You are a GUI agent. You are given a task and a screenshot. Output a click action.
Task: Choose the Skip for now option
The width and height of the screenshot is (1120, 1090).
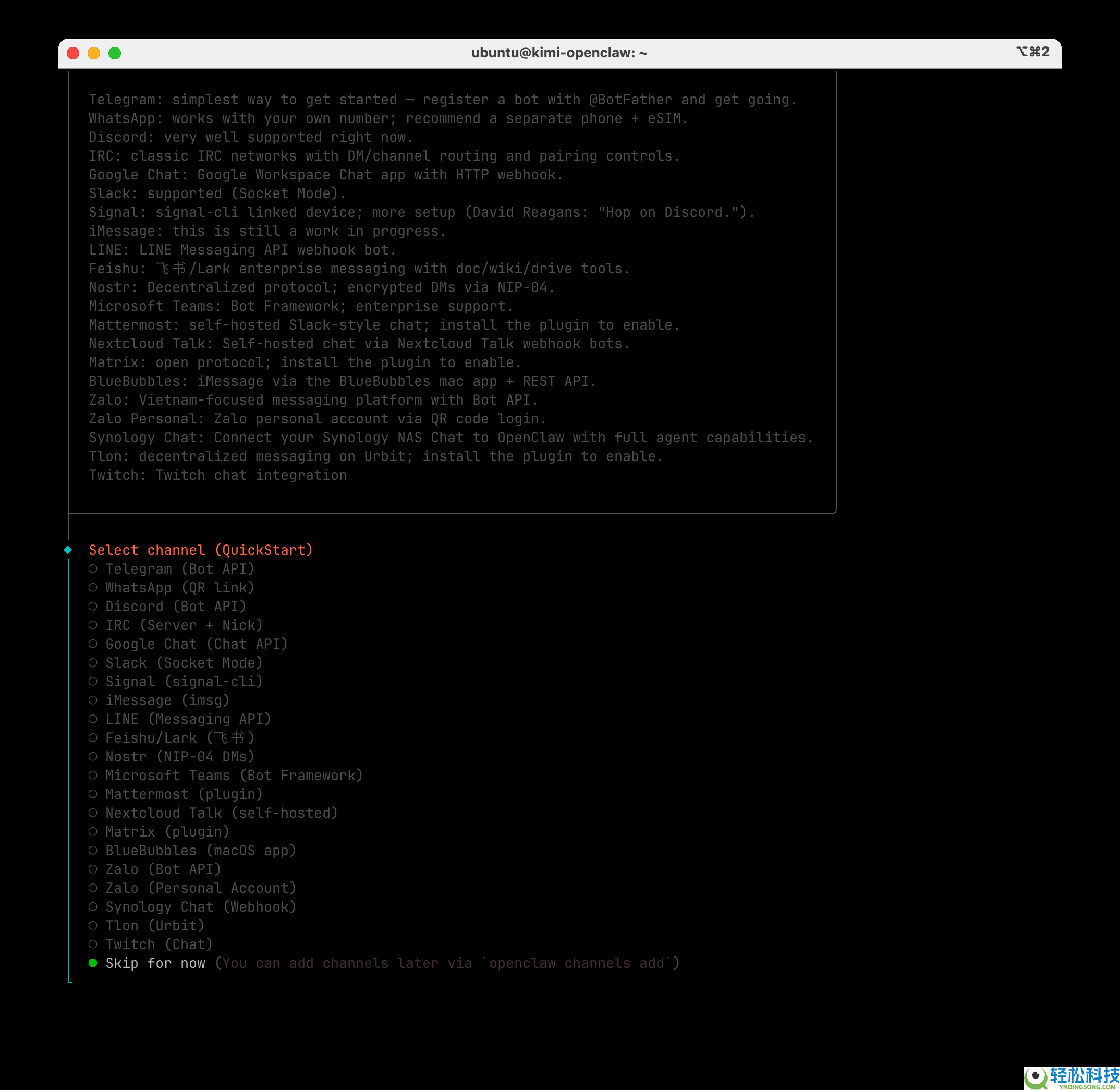pyautogui.click(x=384, y=963)
